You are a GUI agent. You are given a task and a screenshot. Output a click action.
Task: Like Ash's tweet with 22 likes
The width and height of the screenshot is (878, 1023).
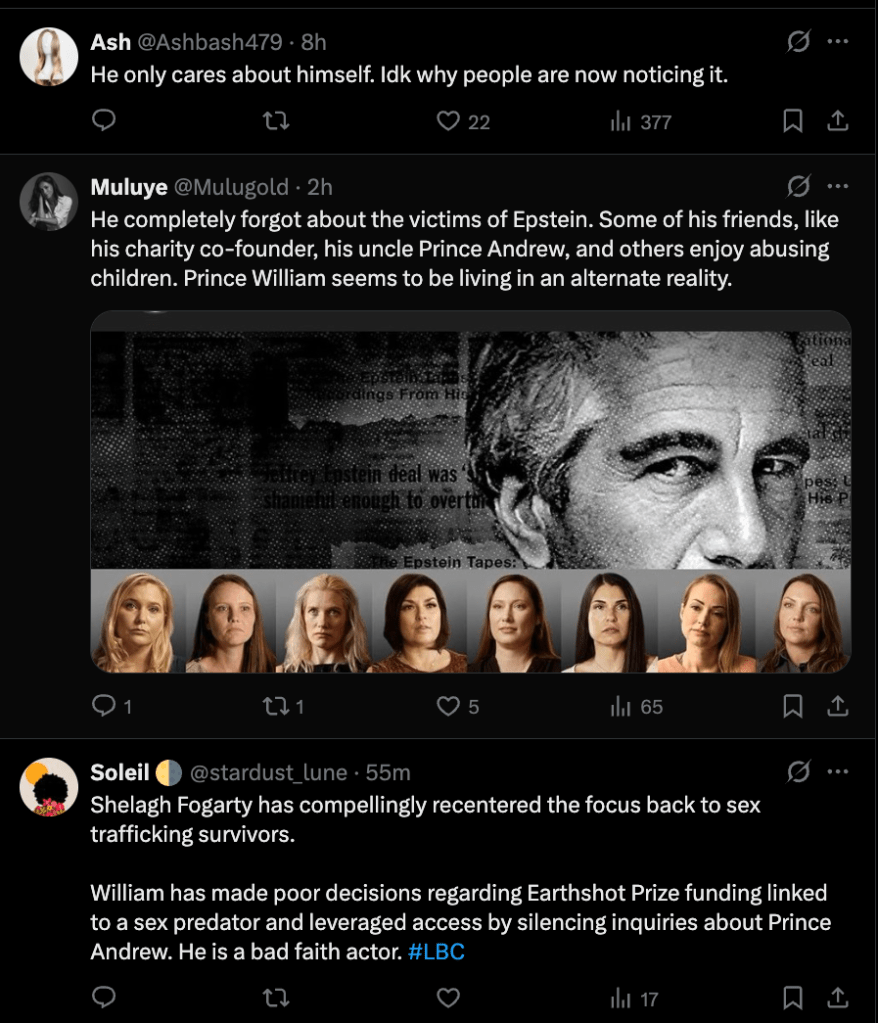pos(448,121)
